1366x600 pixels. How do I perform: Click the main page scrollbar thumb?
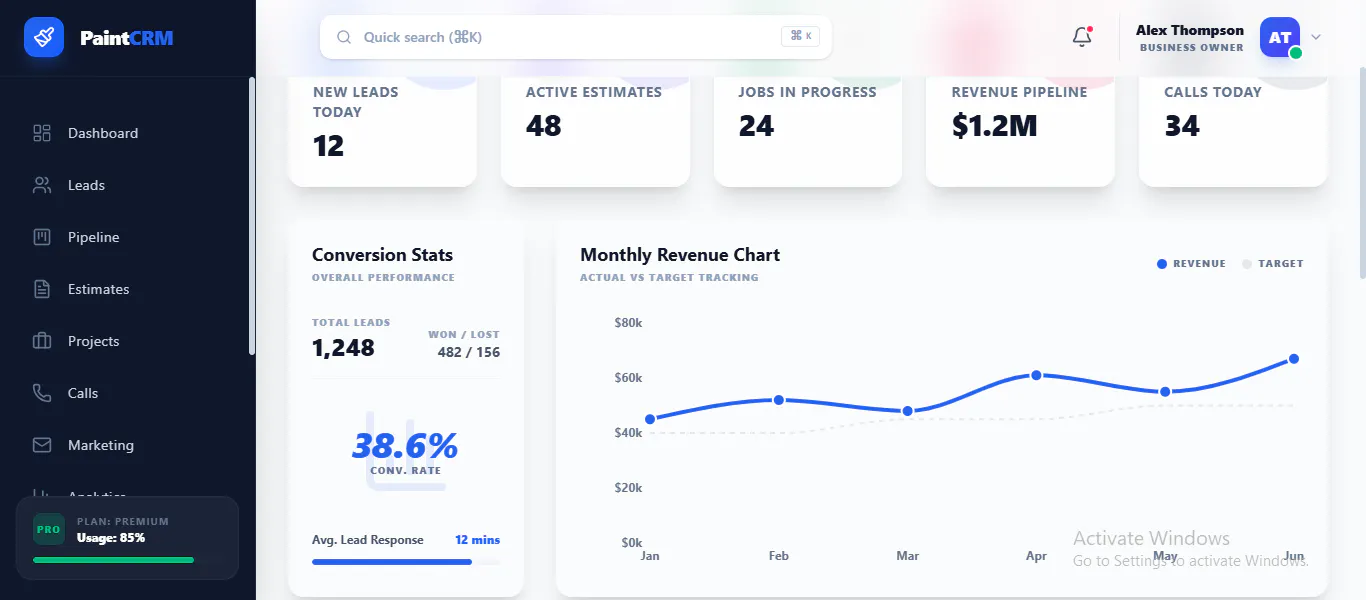point(1362,172)
